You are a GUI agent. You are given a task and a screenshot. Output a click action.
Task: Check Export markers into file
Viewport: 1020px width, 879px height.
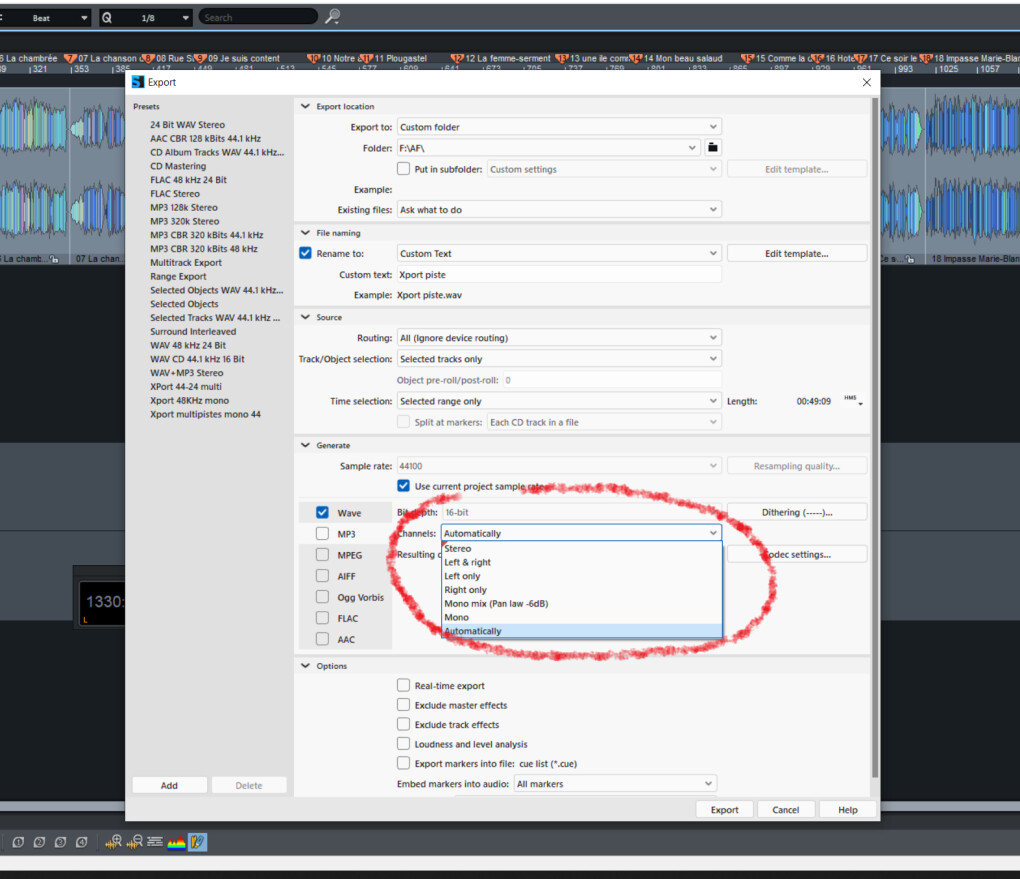pos(403,763)
